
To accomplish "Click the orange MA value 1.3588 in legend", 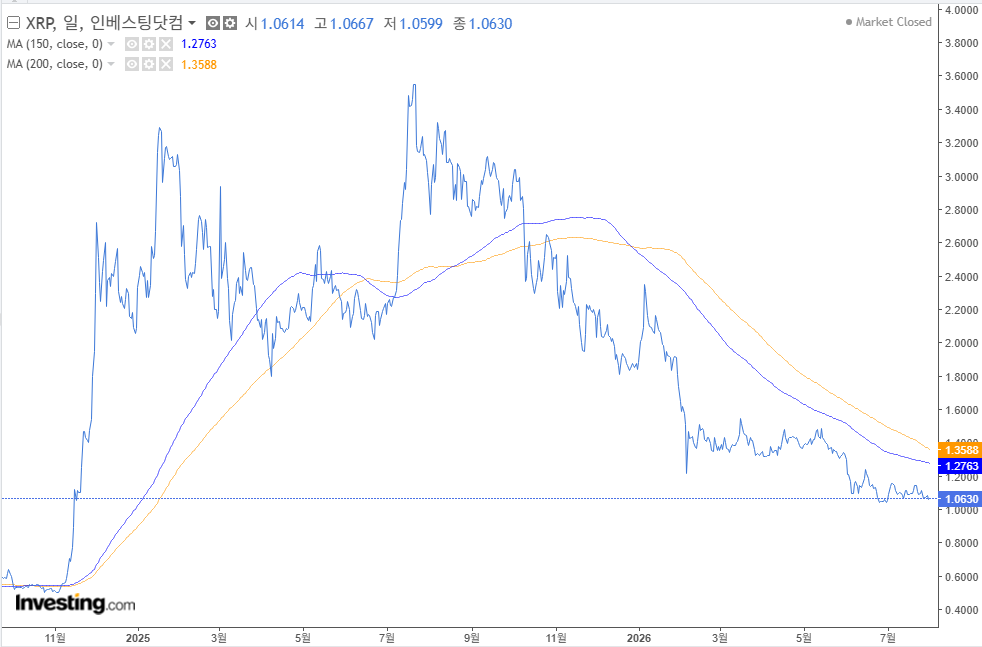I will 199,65.
